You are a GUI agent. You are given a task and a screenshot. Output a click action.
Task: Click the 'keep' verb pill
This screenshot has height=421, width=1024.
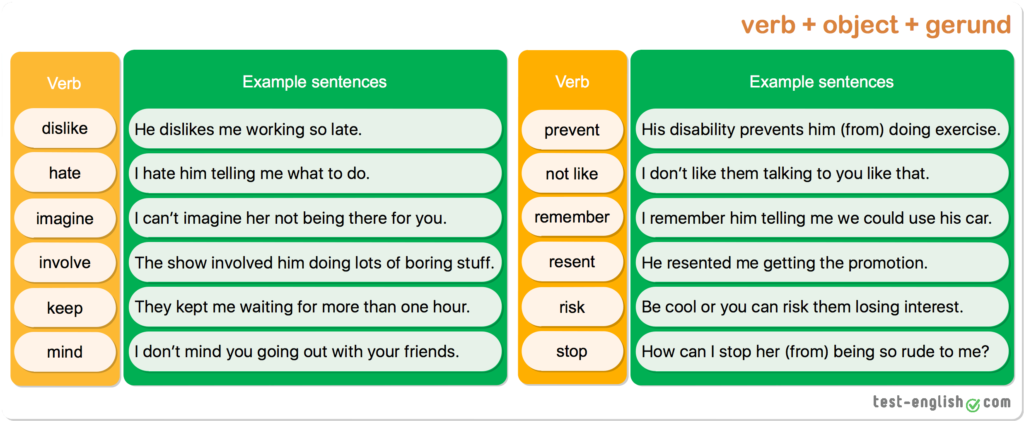[x=65, y=307]
